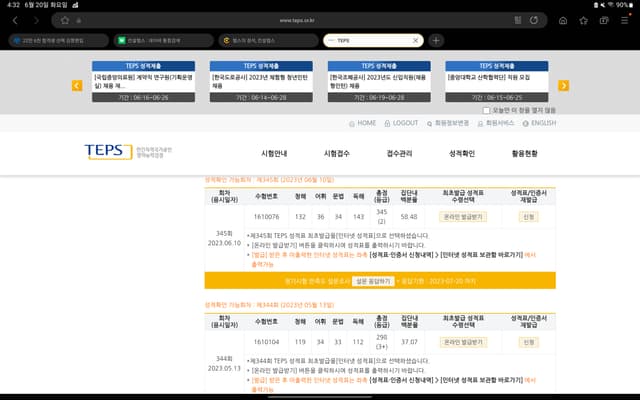This screenshot has height=400, width=640.
Task: Click 온라인 발급받기 for exam 1610076
Action: click(x=463, y=217)
